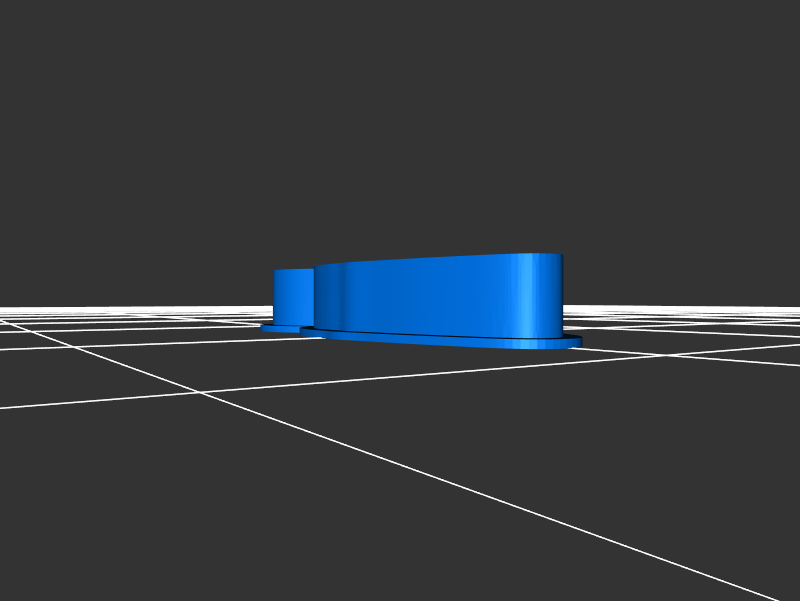Click the bright highlight on the body's right end
Screen dimensions: 800x601
pos(527,295)
